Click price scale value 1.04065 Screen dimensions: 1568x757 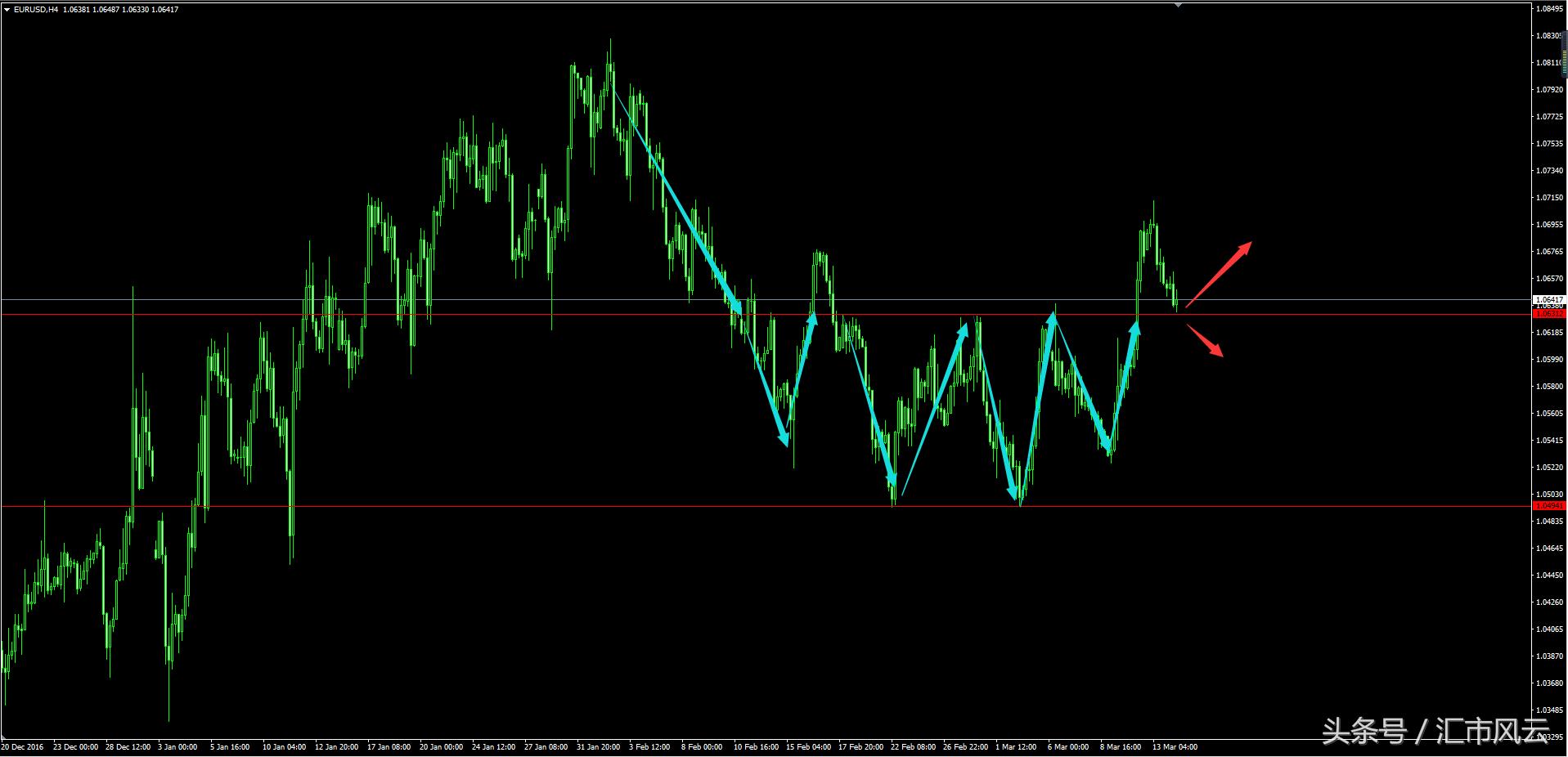pos(1549,629)
